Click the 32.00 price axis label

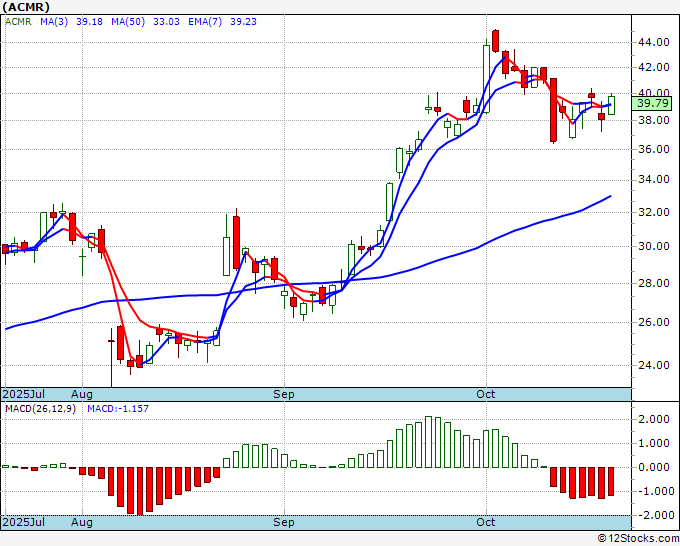(x=653, y=212)
